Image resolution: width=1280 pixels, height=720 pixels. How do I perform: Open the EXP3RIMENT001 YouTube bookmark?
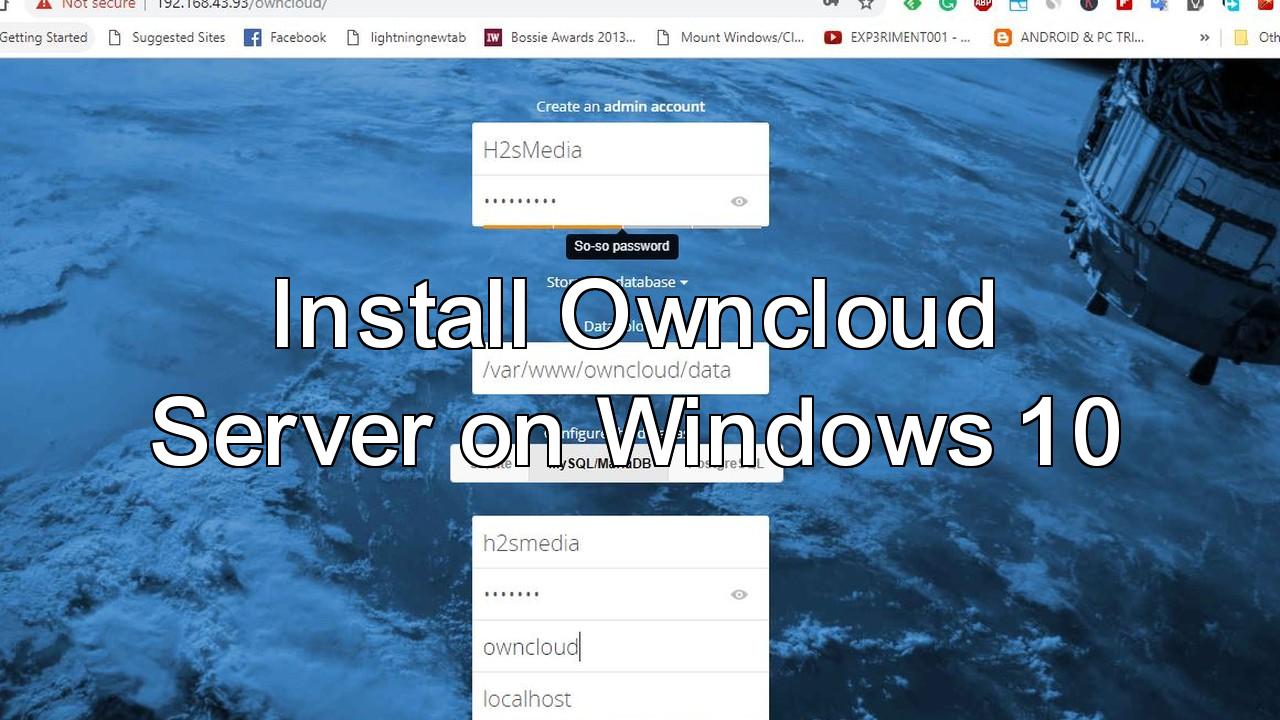coord(897,38)
